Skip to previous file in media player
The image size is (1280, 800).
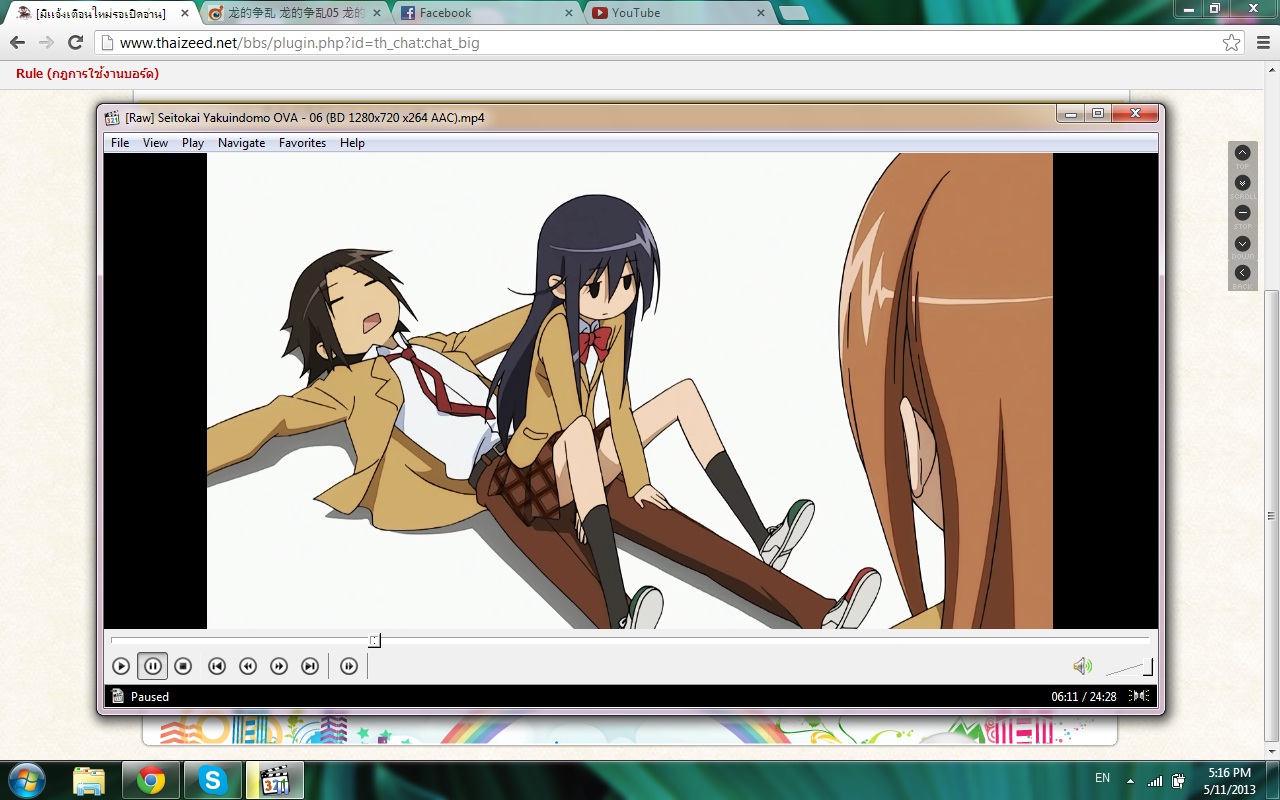point(217,666)
